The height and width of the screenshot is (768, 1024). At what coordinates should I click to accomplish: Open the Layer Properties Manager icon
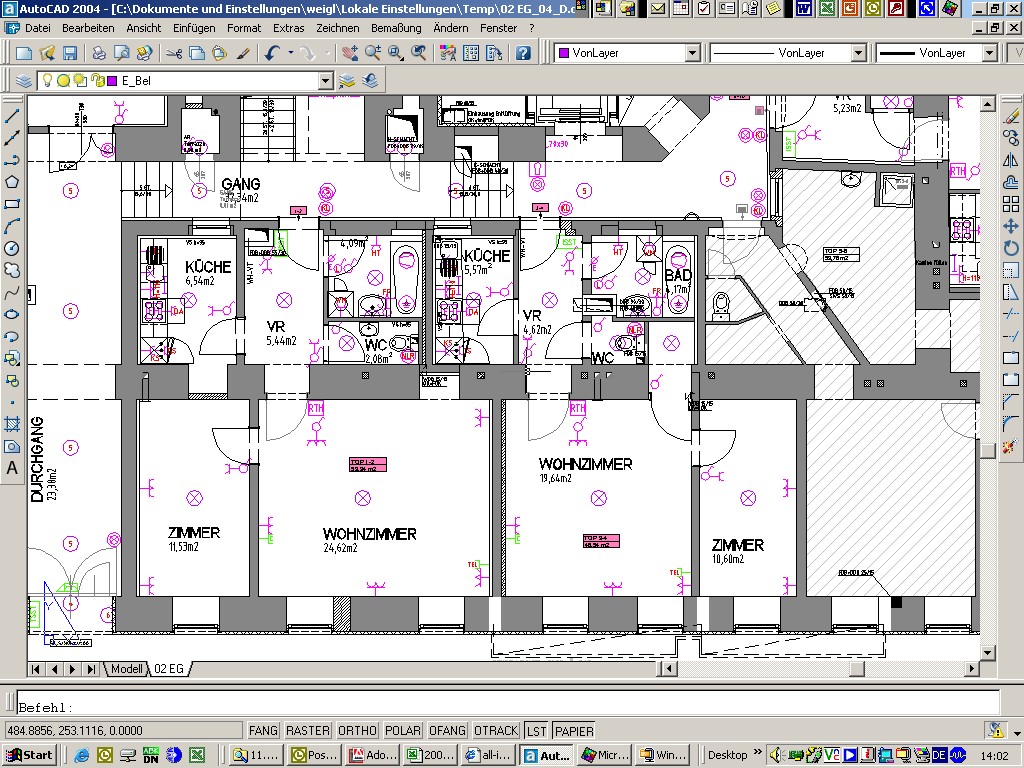click(24, 80)
